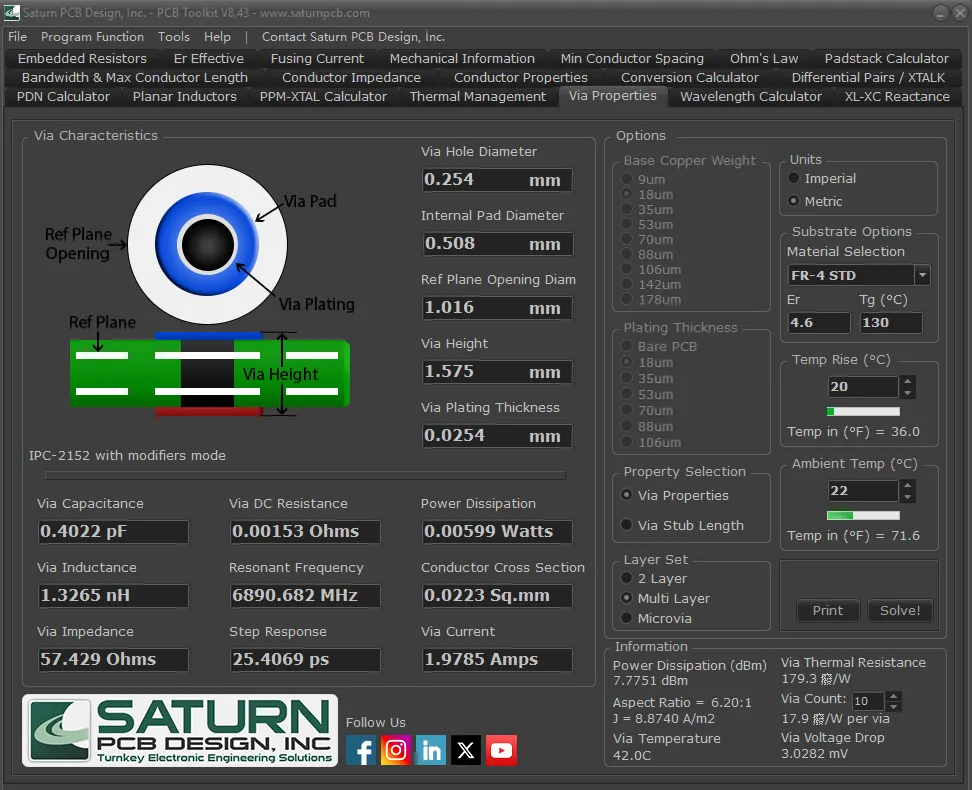Switch to the XL-XC Reactance tab
Viewport: 972px width, 790px height.
click(897, 97)
